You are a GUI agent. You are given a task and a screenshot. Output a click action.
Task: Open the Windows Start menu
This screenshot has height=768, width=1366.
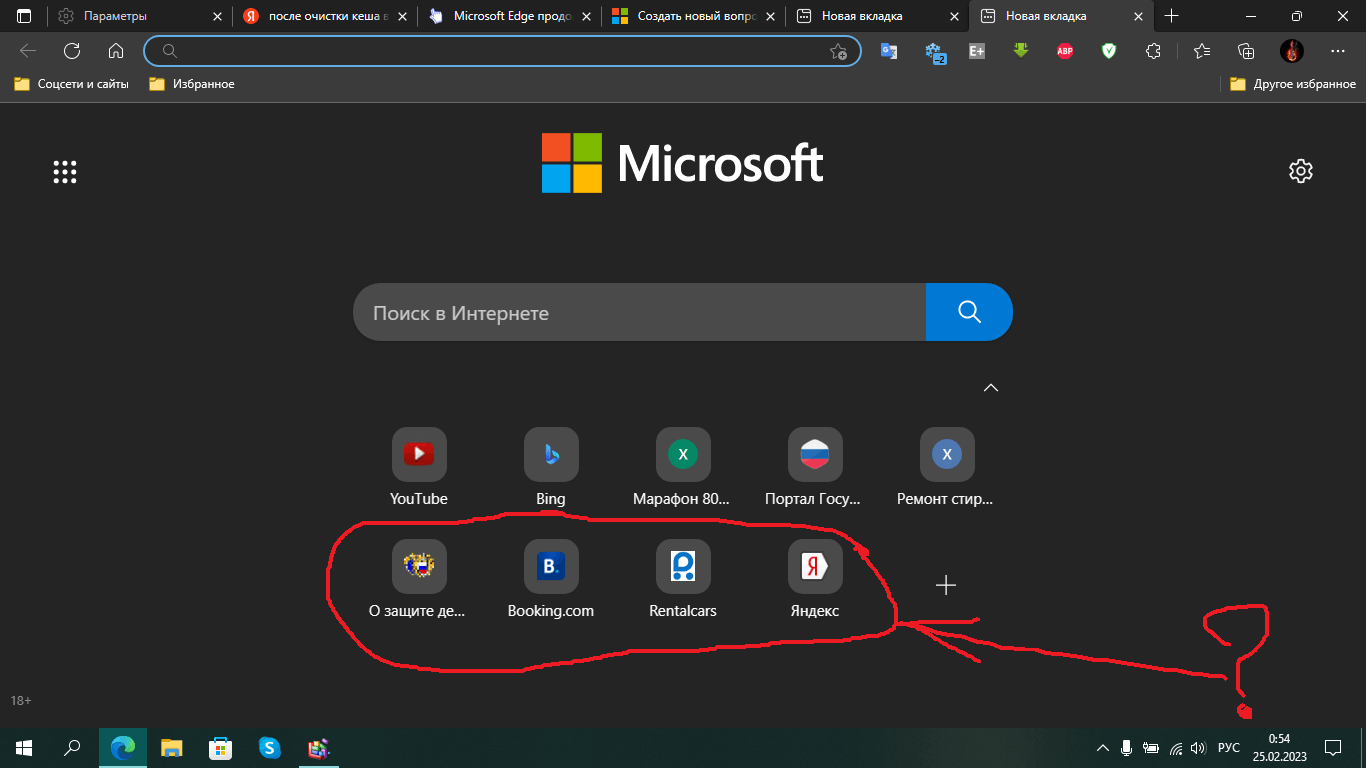coord(24,747)
